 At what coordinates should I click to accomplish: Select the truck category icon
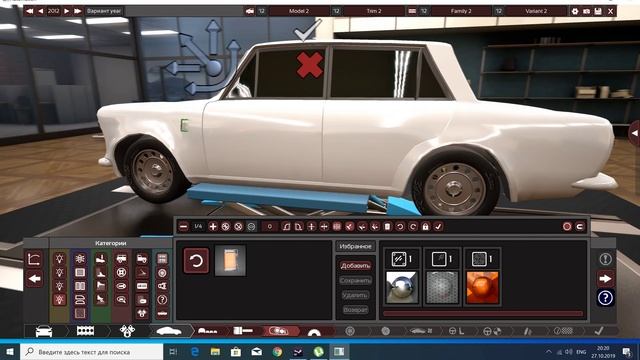pos(142,258)
